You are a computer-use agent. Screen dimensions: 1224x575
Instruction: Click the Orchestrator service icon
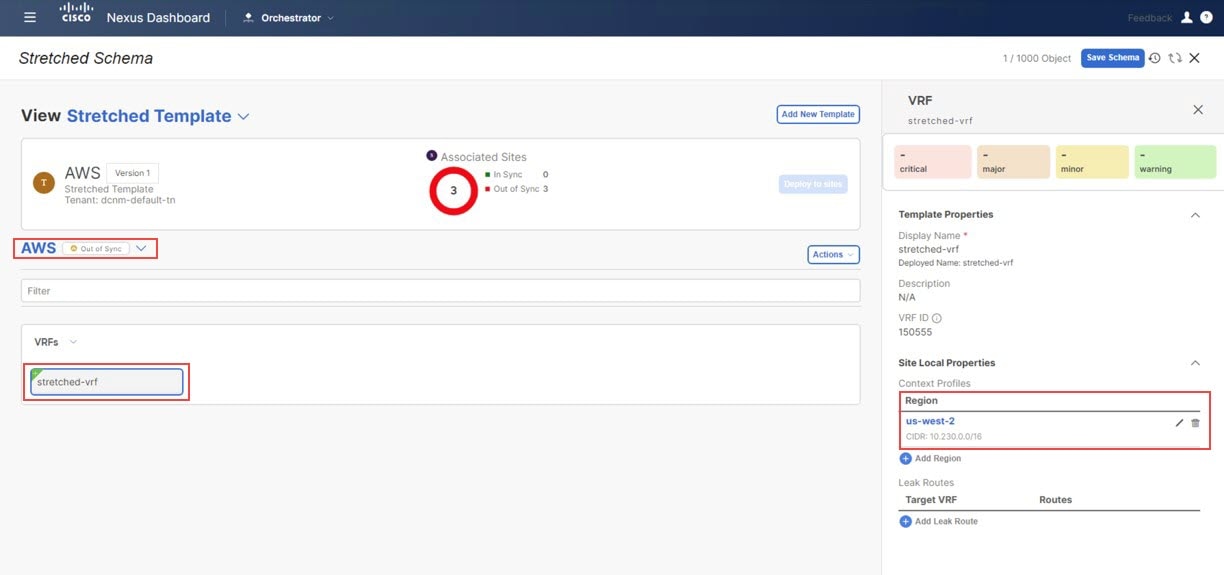click(248, 18)
